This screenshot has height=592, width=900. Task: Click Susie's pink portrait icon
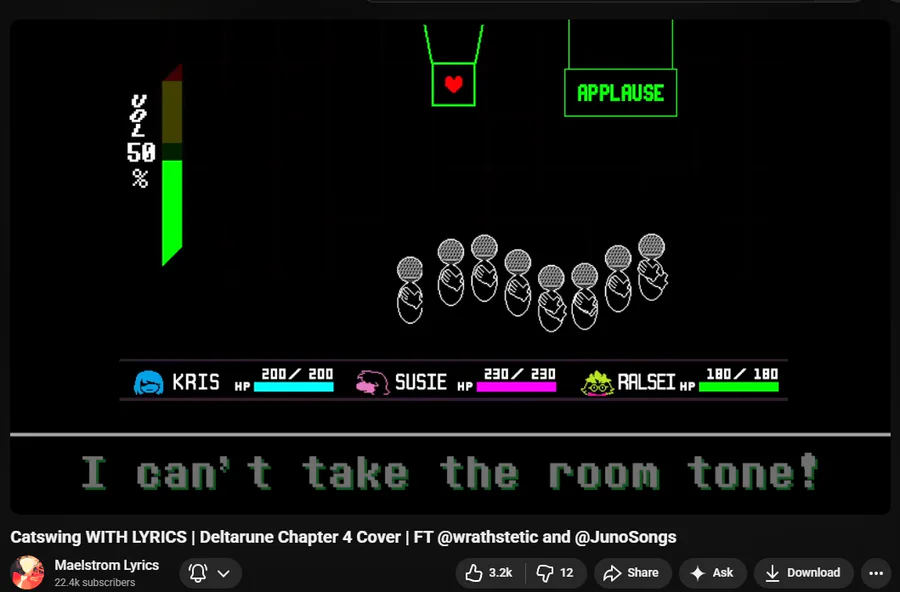tap(373, 382)
